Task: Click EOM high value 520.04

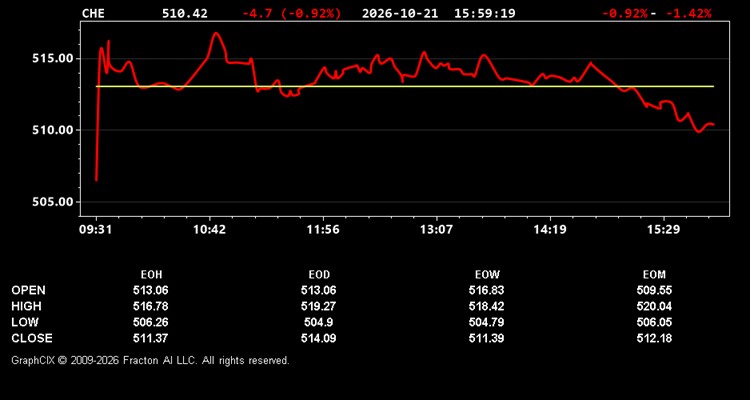Action: pyautogui.click(x=654, y=306)
